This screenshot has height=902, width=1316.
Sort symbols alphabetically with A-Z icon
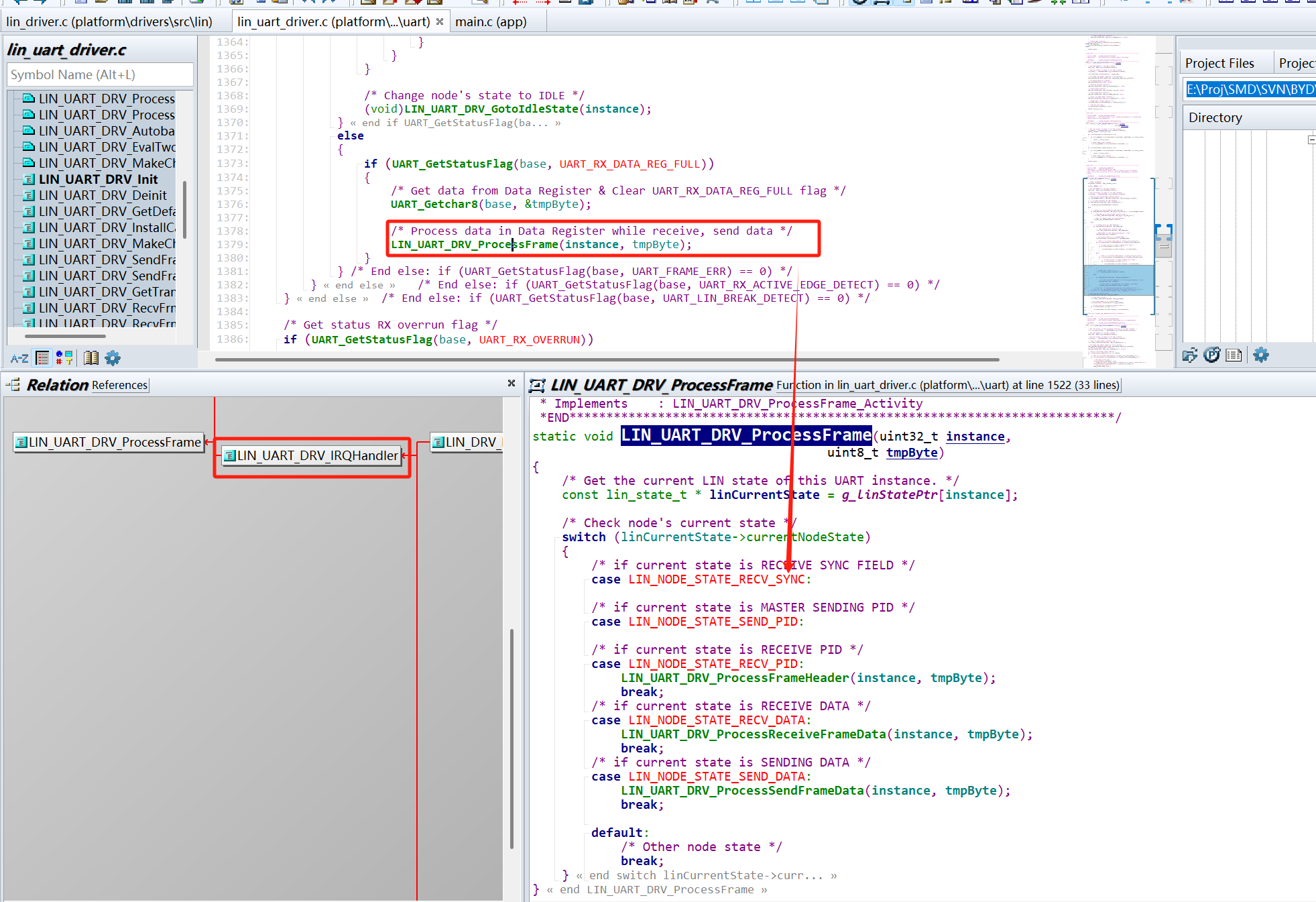19,358
